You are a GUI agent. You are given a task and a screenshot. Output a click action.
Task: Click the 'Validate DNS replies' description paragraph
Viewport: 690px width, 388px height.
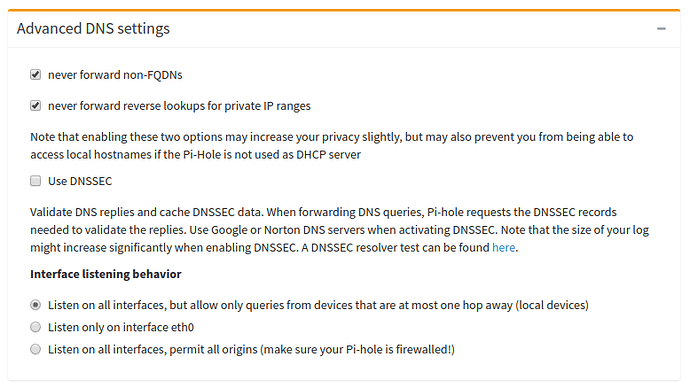coord(339,230)
